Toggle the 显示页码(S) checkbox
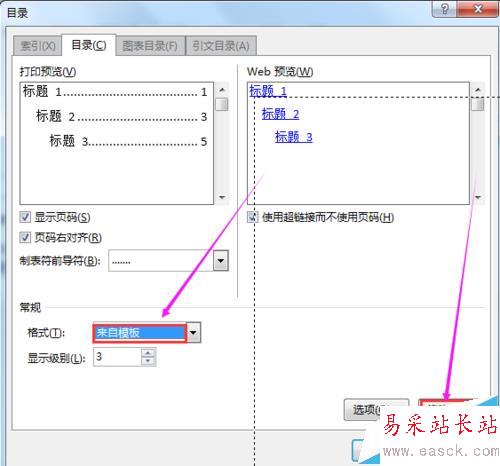Screen dimensions: 500x466 coord(25,217)
